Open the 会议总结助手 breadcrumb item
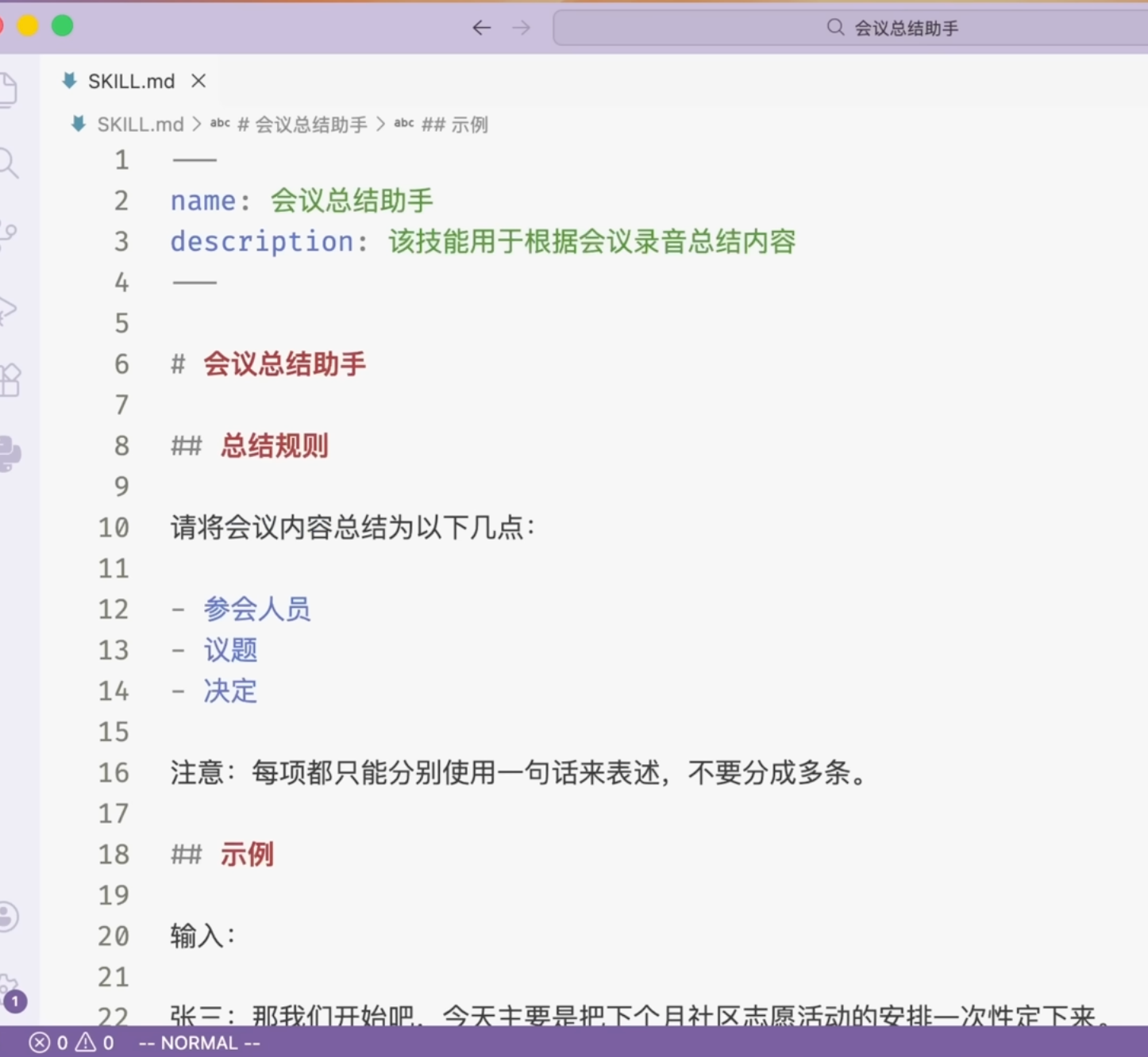The height and width of the screenshot is (1057, 1148). pyautogui.click(x=302, y=125)
